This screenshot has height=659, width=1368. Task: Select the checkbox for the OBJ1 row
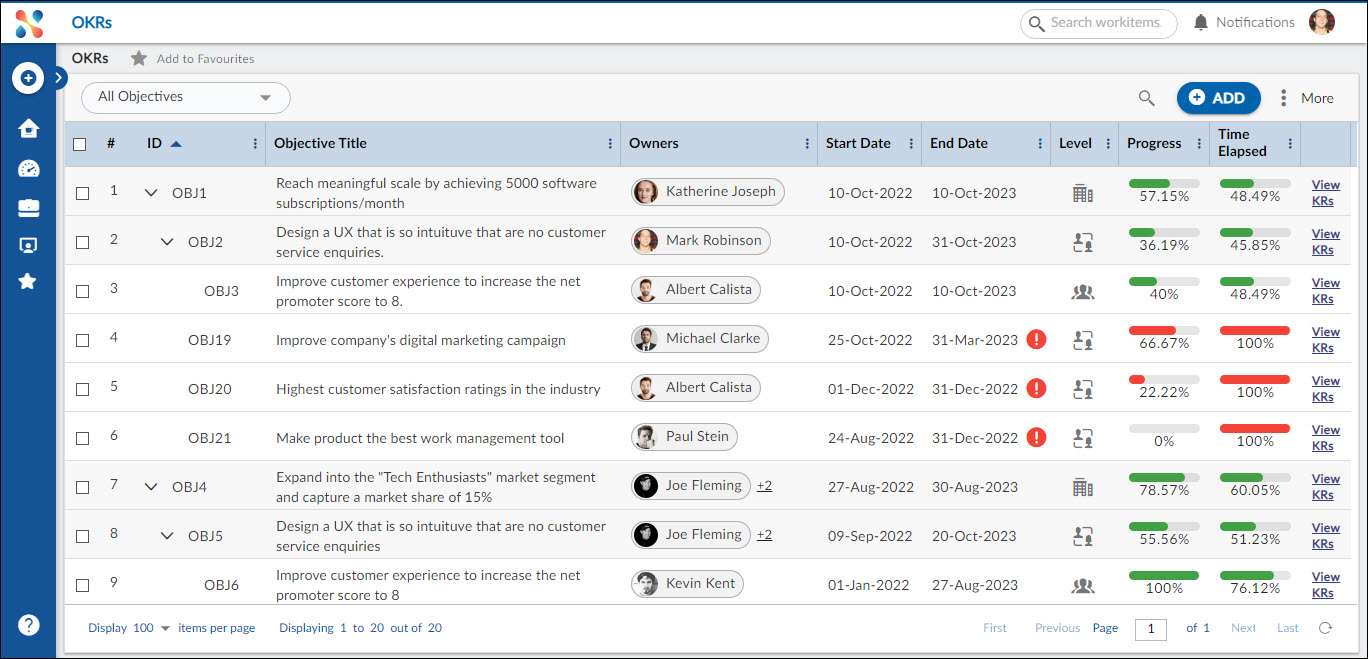tap(82, 193)
